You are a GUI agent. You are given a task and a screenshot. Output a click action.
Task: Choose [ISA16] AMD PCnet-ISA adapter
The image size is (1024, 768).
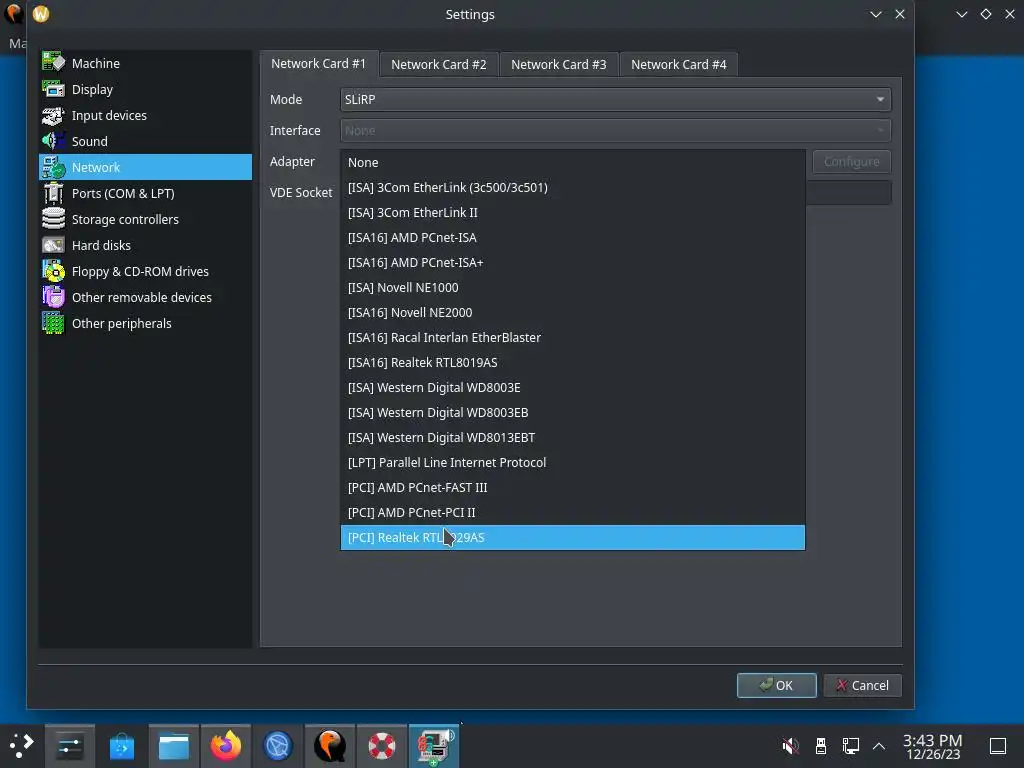click(573, 238)
